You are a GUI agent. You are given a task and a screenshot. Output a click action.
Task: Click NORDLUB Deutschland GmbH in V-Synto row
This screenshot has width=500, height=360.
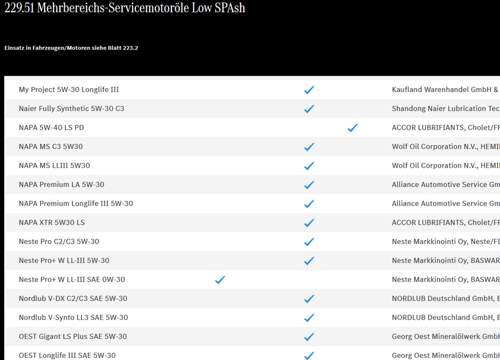tap(446, 317)
